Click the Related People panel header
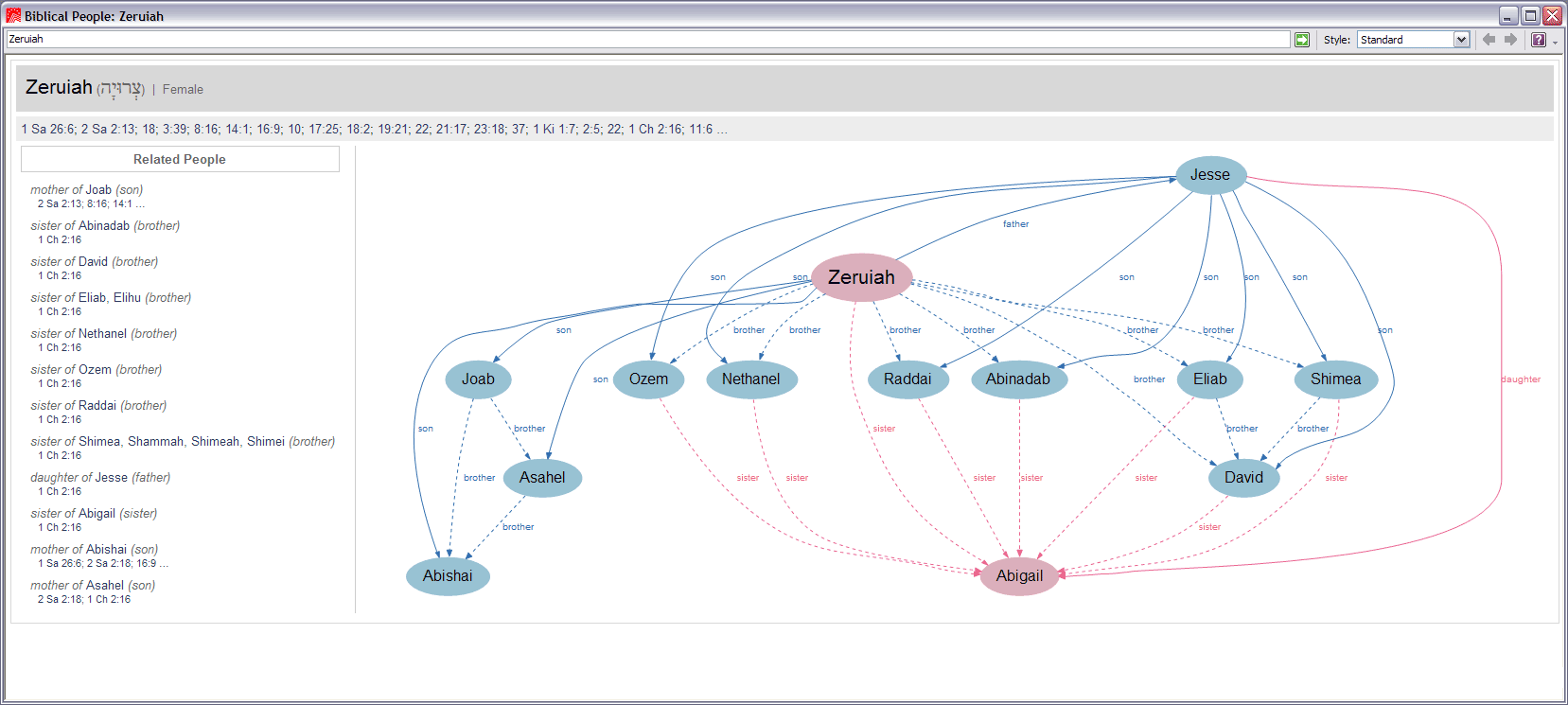 (180, 159)
